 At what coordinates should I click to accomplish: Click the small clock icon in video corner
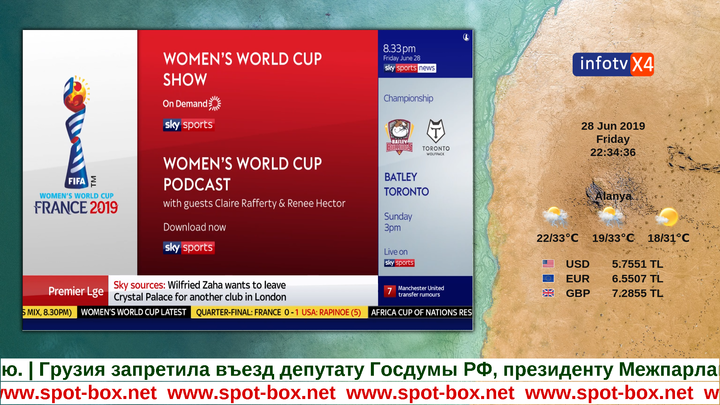(x=466, y=38)
